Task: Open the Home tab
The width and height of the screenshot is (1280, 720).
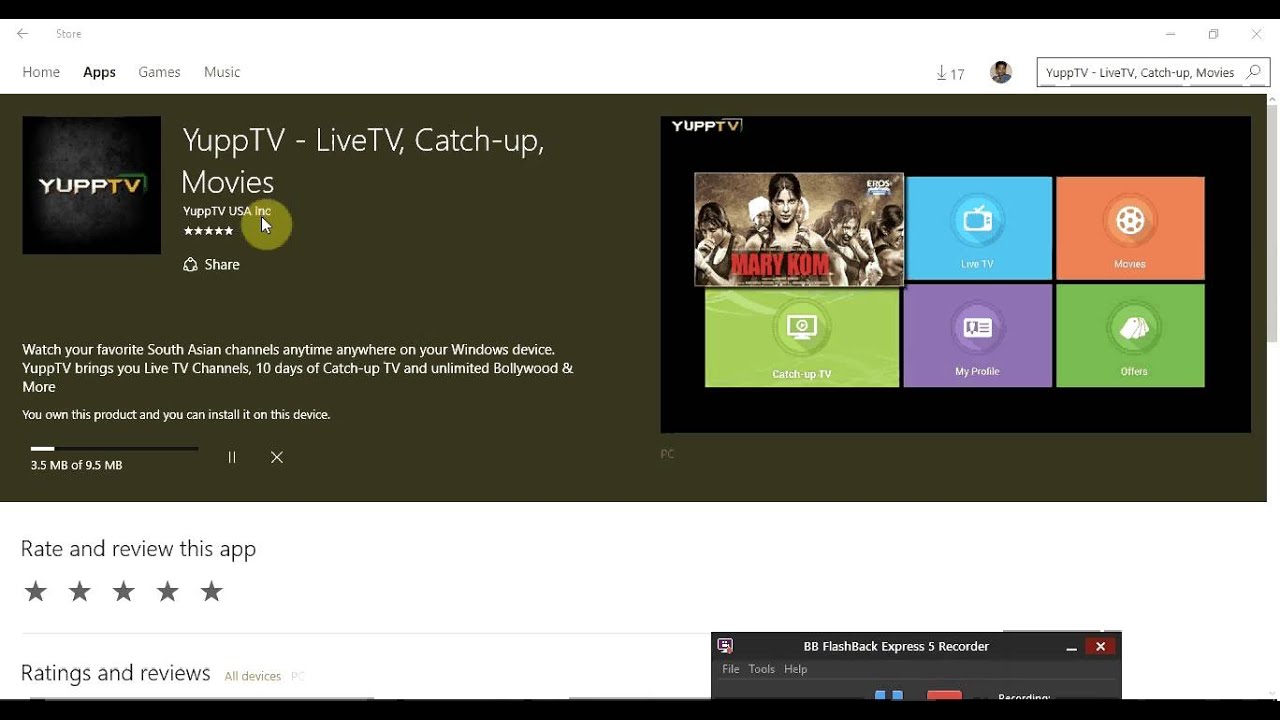Action: pos(41,72)
